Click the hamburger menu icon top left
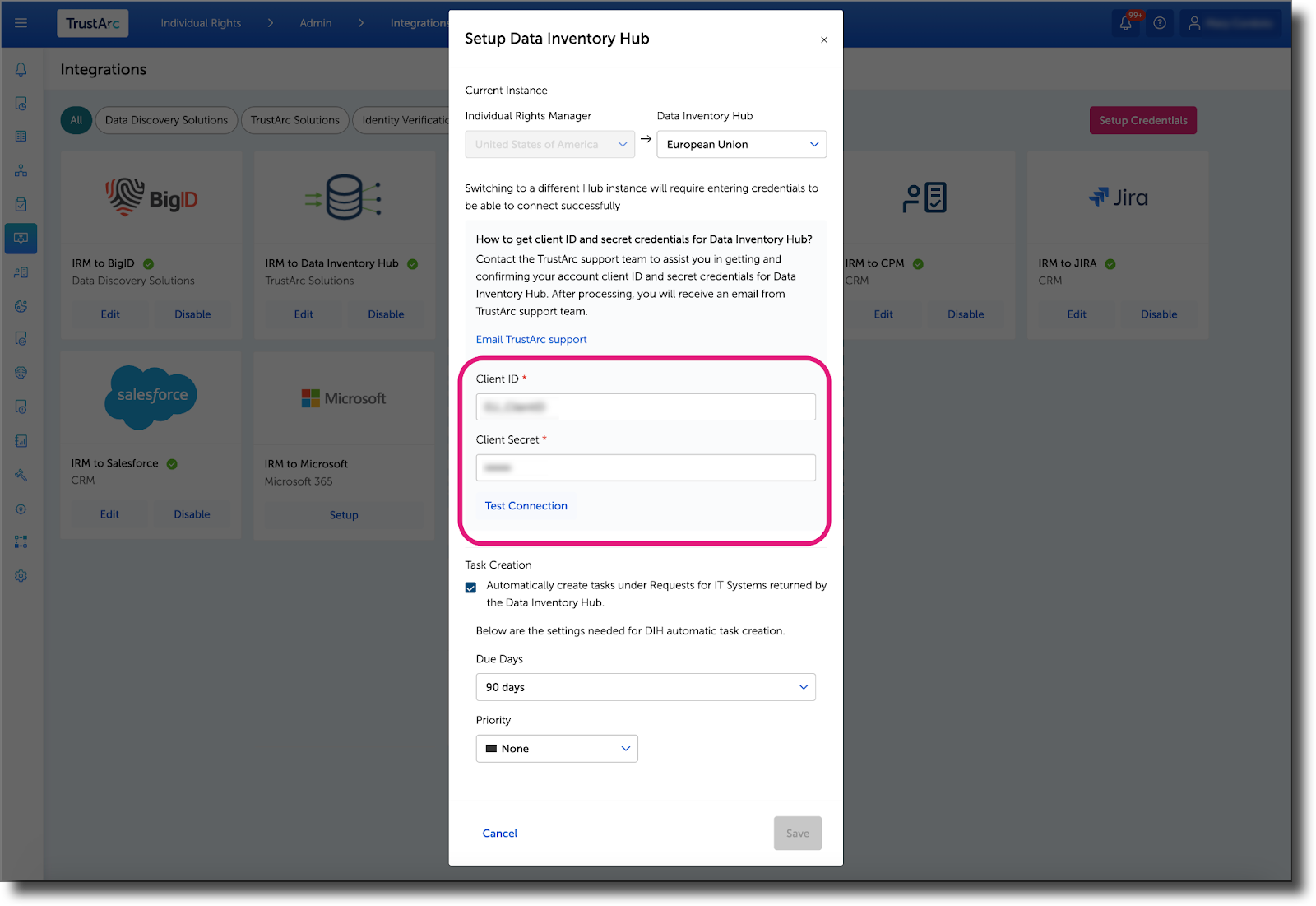The width and height of the screenshot is (1316, 906). [x=21, y=23]
